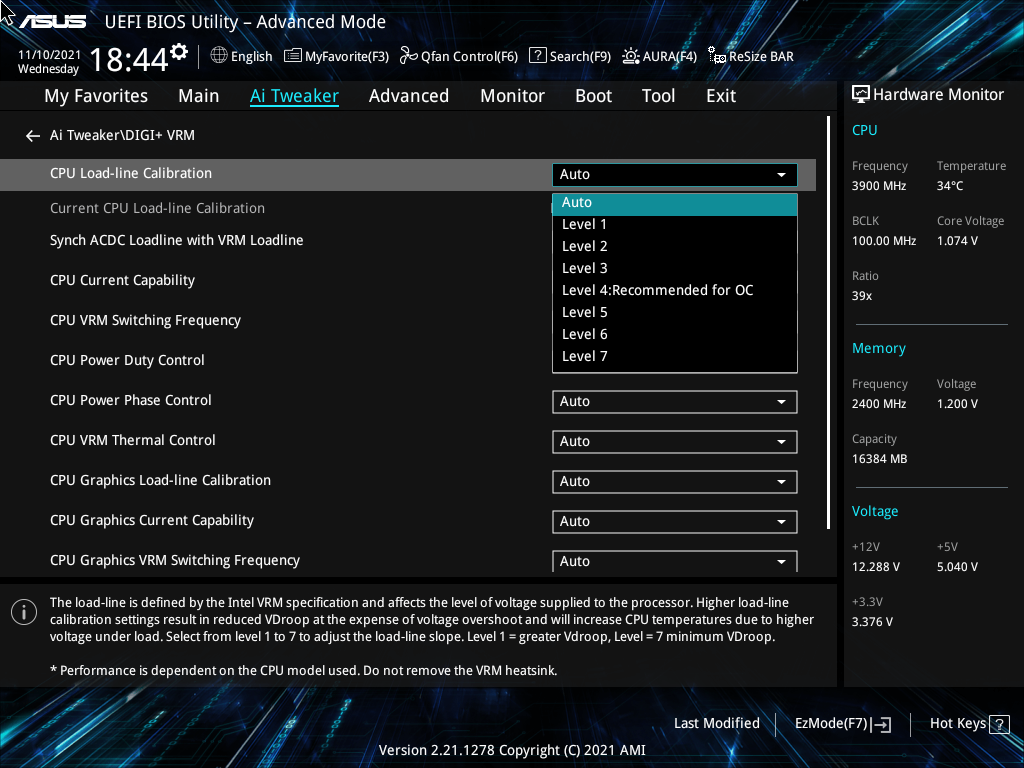Click the Hot Keys question mark icon
1024x768 pixels.
click(x=999, y=724)
